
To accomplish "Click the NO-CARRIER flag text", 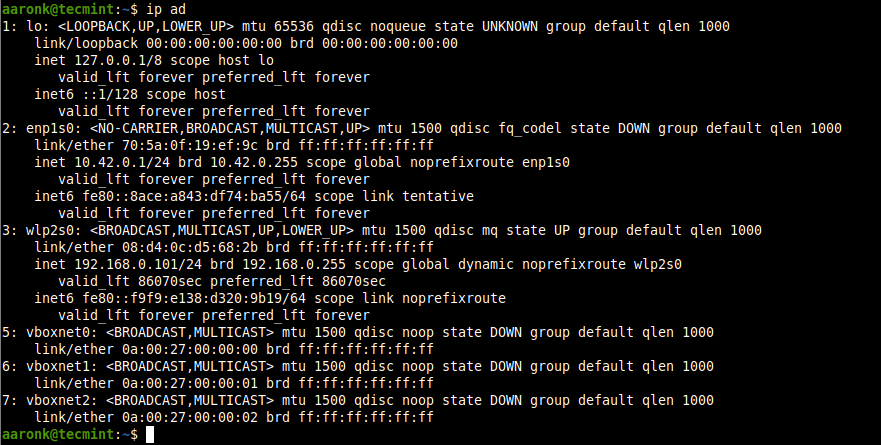I will pyautogui.click(x=138, y=128).
